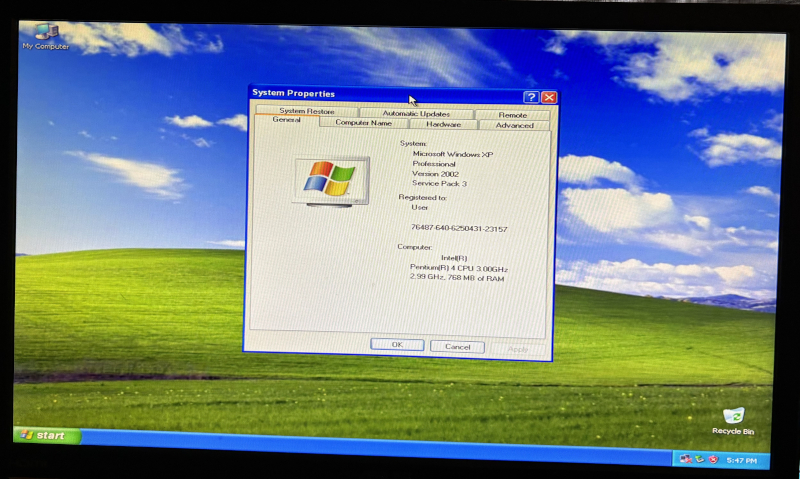This screenshot has width=800, height=479.
Task: Open the Hardware tab
Action: tap(443, 124)
